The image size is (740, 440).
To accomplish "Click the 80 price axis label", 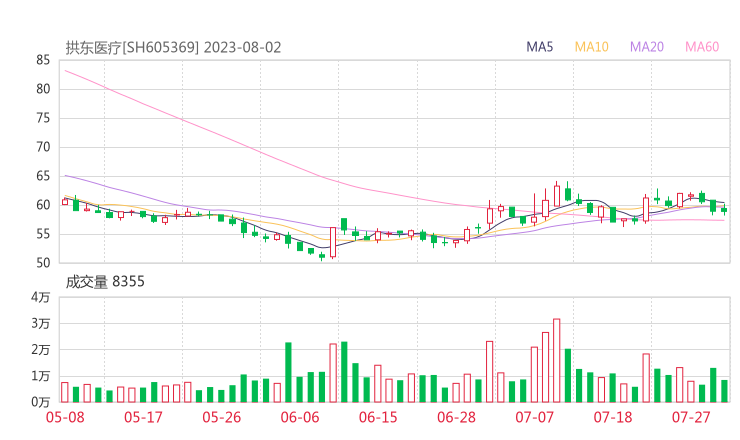I will pos(43,89).
